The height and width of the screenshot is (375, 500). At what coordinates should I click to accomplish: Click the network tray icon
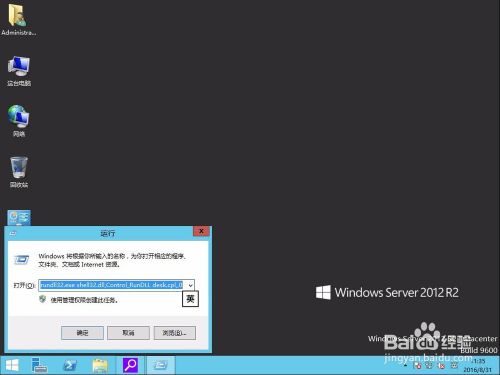coord(429,366)
